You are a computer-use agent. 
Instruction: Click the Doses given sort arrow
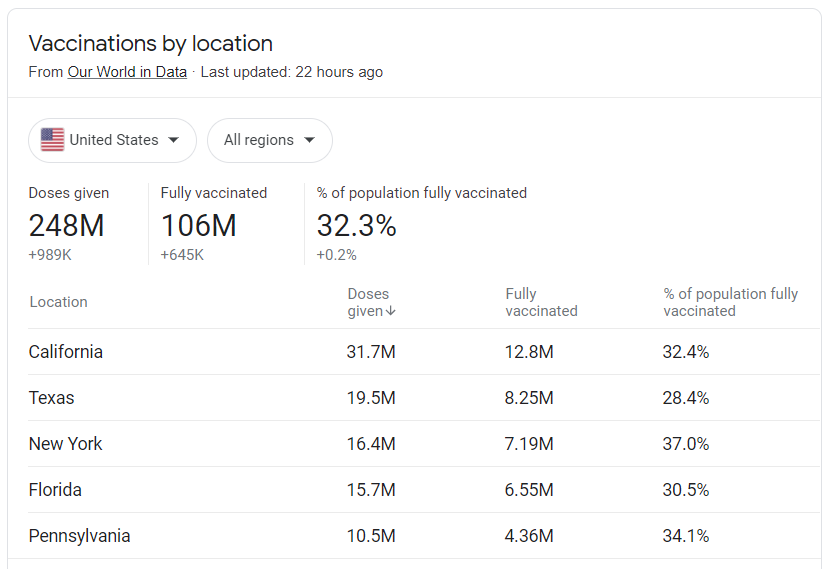(x=391, y=311)
